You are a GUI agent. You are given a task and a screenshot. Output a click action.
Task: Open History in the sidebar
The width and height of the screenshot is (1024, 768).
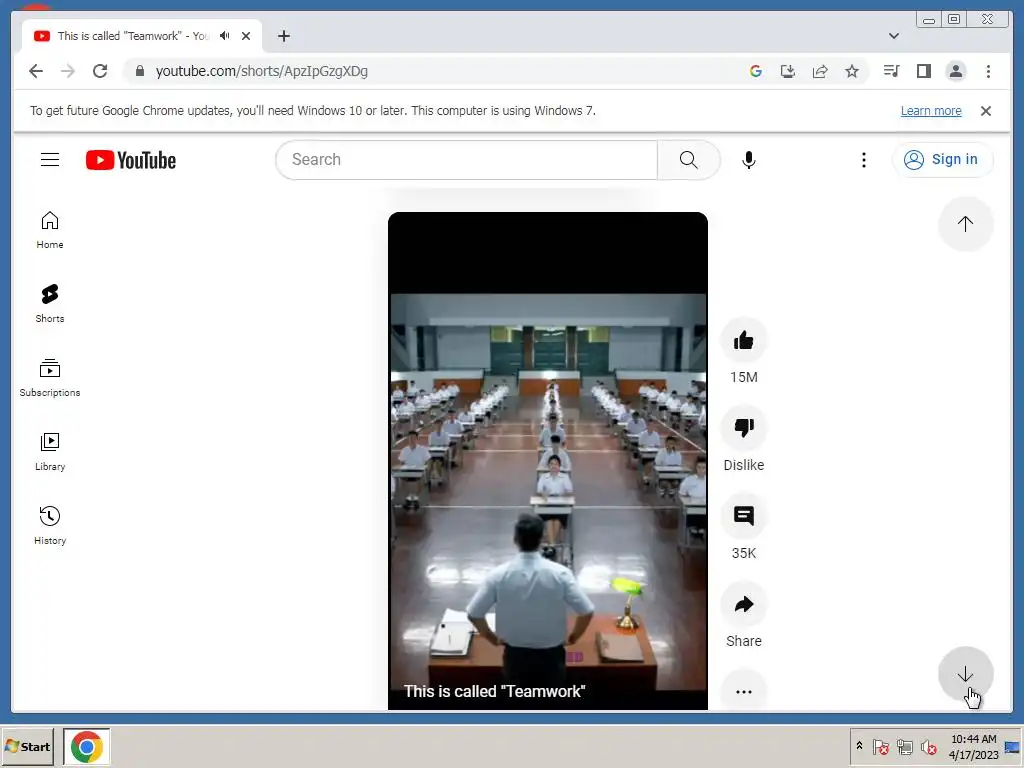click(50, 526)
